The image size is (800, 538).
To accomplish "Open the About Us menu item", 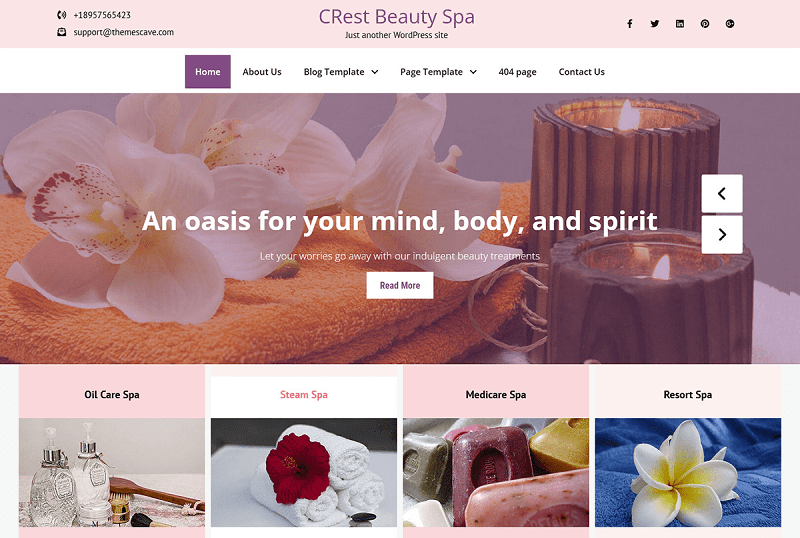I will click(262, 71).
